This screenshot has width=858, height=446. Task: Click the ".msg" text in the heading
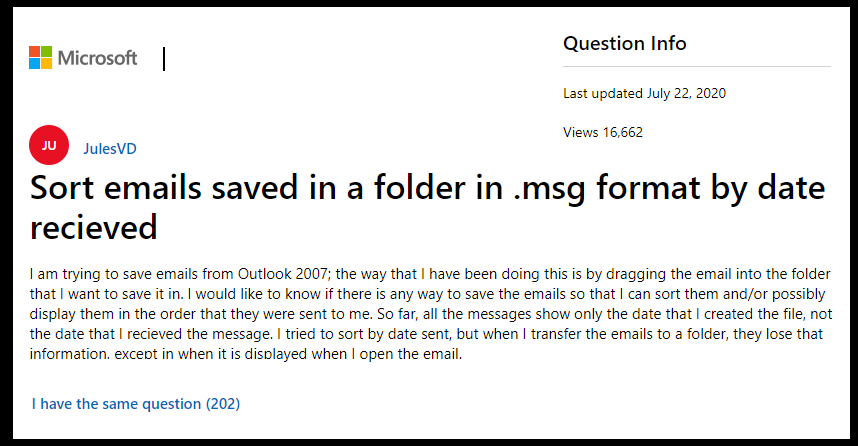coord(549,189)
